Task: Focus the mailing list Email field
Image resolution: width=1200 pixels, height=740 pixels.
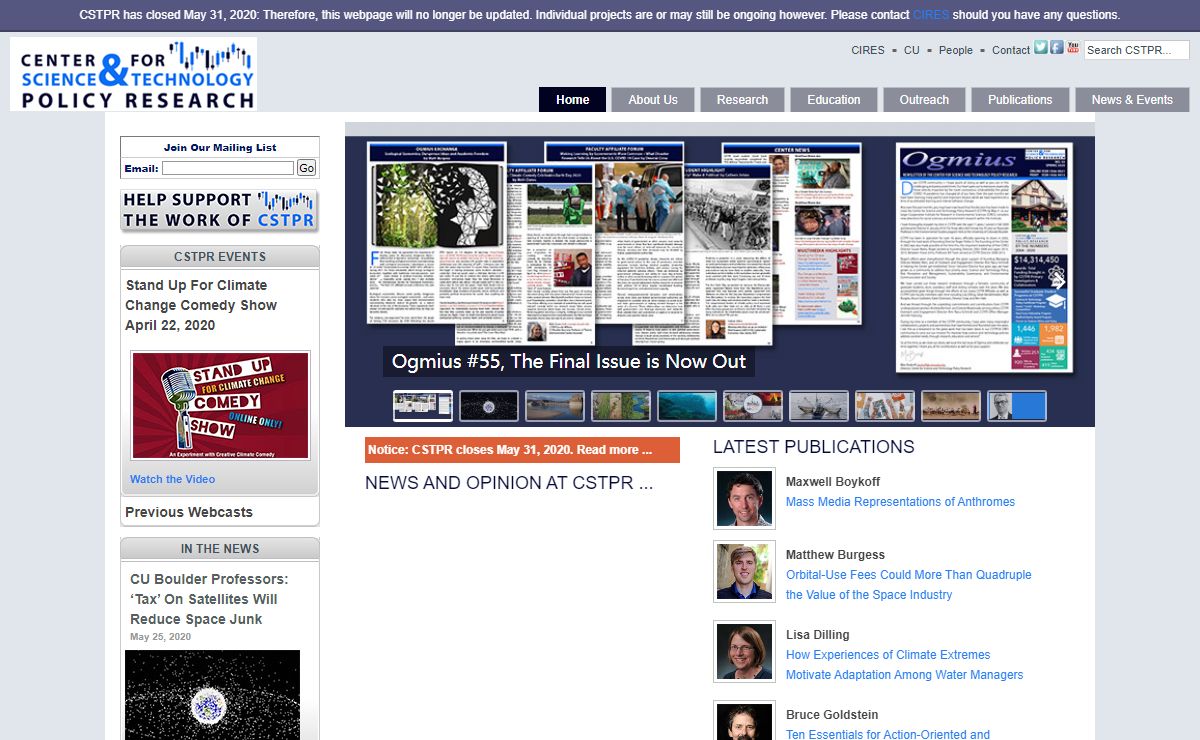Action: [228, 168]
